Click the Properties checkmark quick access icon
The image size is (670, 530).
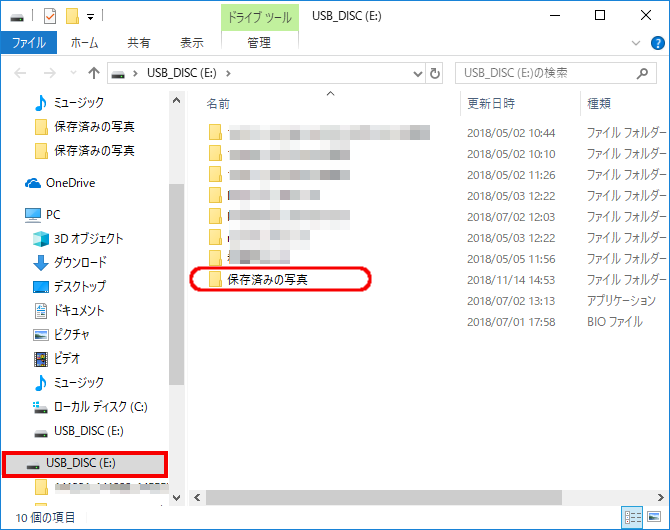(x=50, y=17)
